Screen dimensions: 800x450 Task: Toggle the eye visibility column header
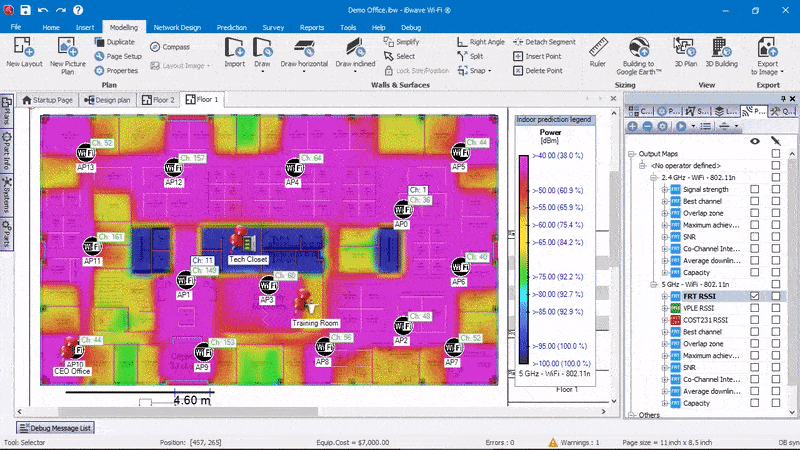click(x=755, y=141)
